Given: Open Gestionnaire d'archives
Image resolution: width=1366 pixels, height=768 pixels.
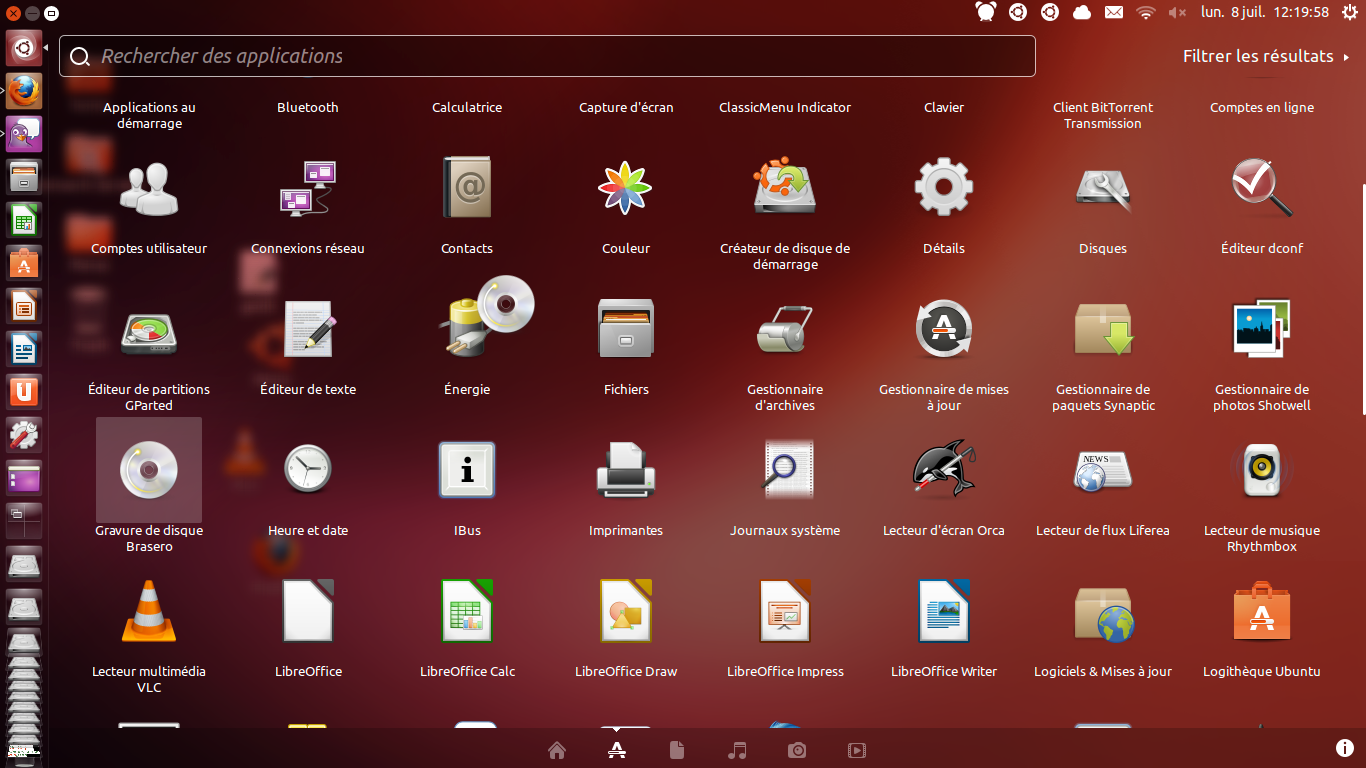Looking at the screenshot, I should coord(785,329).
